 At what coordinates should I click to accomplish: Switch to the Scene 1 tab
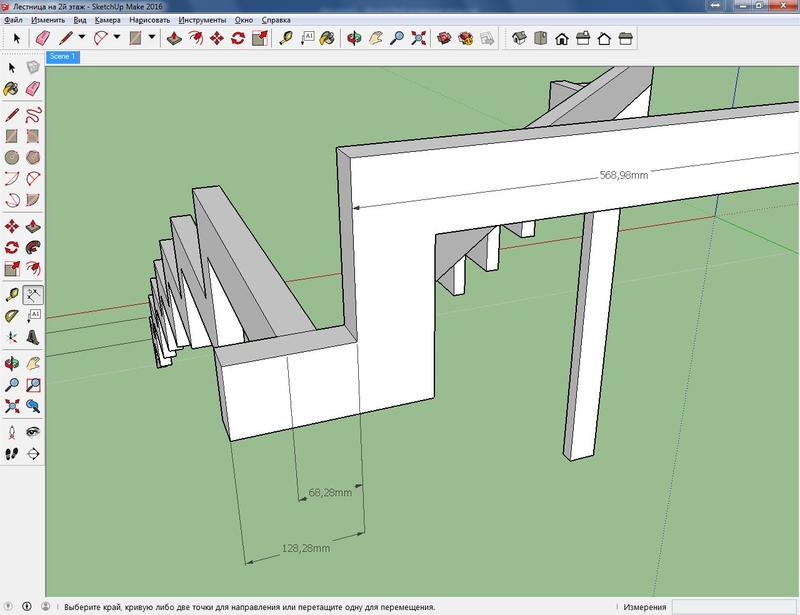(x=62, y=57)
